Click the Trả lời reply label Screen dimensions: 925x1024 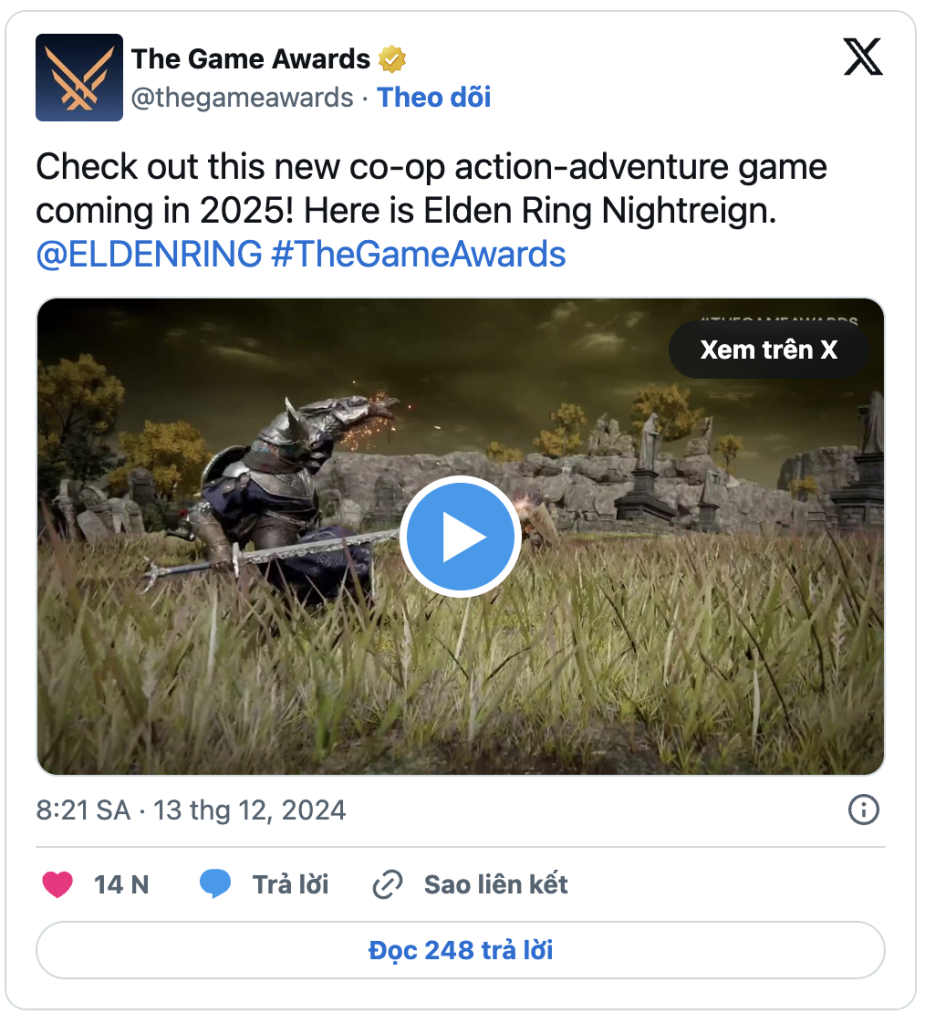click(x=291, y=885)
